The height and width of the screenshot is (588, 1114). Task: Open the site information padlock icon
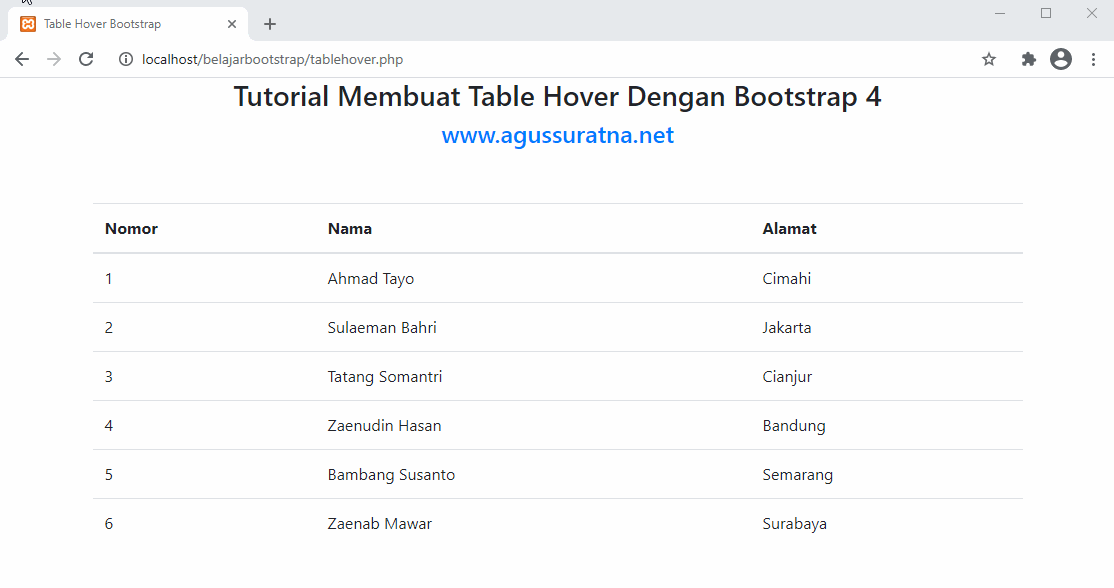click(126, 59)
